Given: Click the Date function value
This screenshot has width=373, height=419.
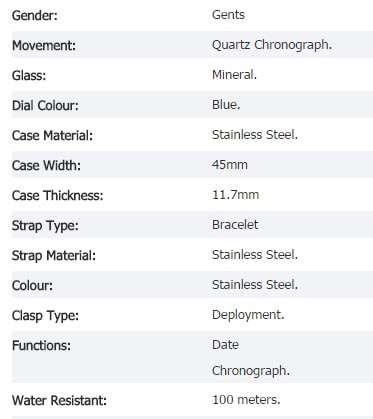Looking at the screenshot, I should tap(225, 345).
